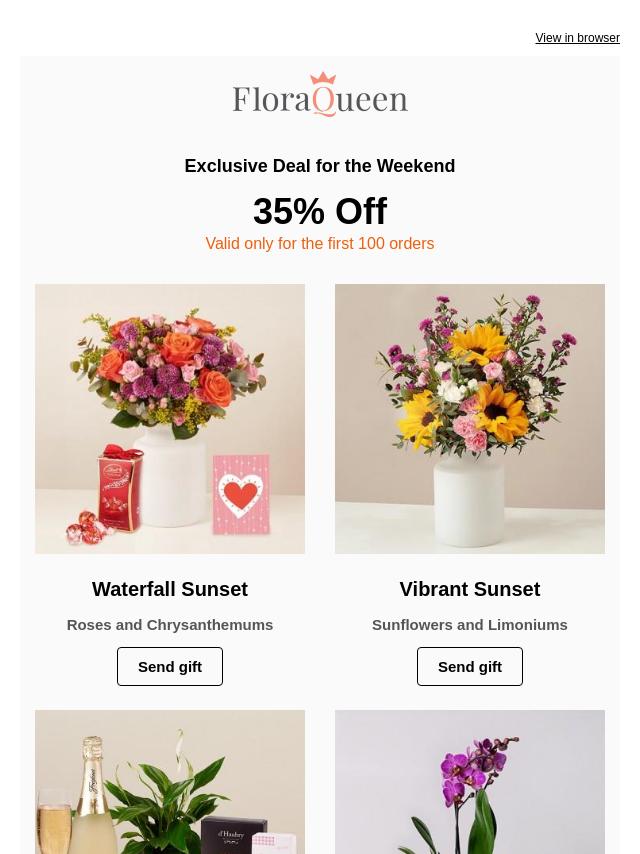Open the peace lily and champagne image

170,782
